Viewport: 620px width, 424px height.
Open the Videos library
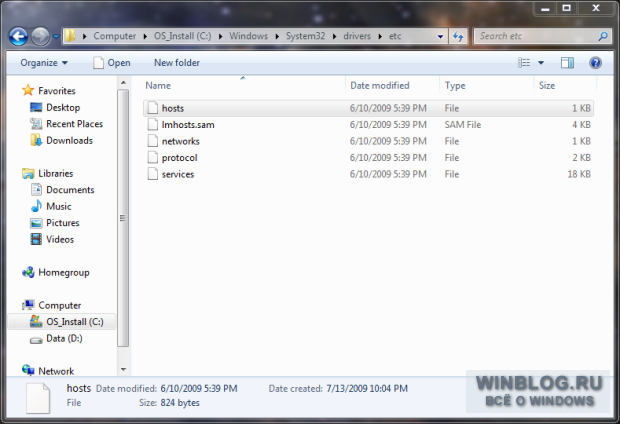tap(52, 239)
